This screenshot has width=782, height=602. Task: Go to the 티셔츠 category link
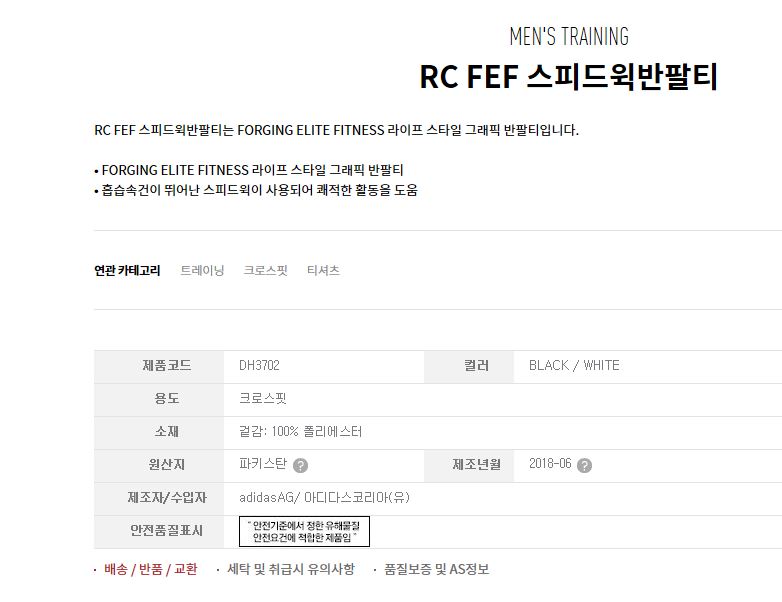click(x=323, y=270)
